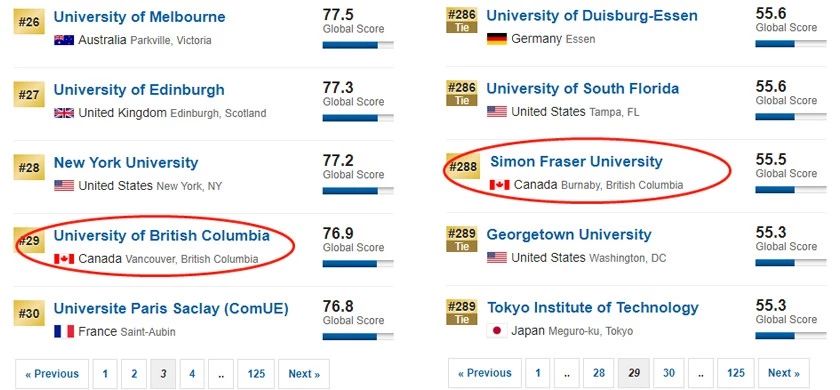Click Next in the left pagination
The width and height of the screenshot is (840, 390).
pyautogui.click(x=304, y=374)
